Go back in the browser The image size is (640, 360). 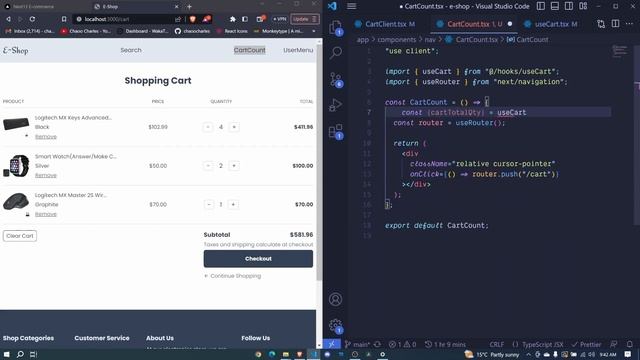(x=8, y=19)
